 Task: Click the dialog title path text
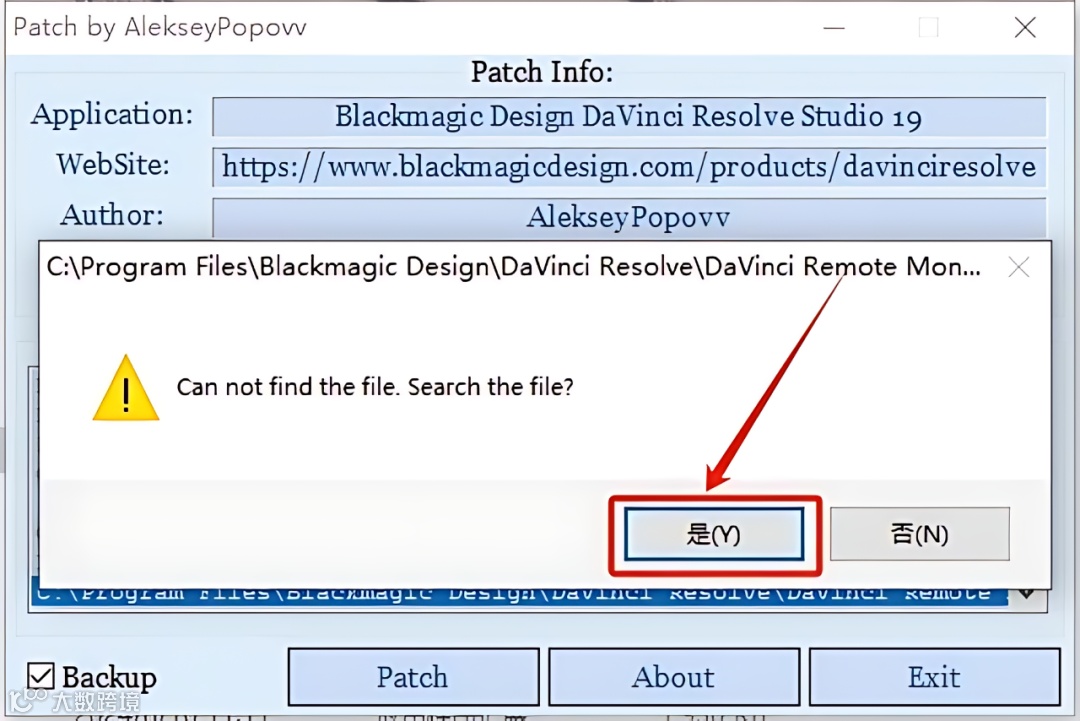coord(513,267)
